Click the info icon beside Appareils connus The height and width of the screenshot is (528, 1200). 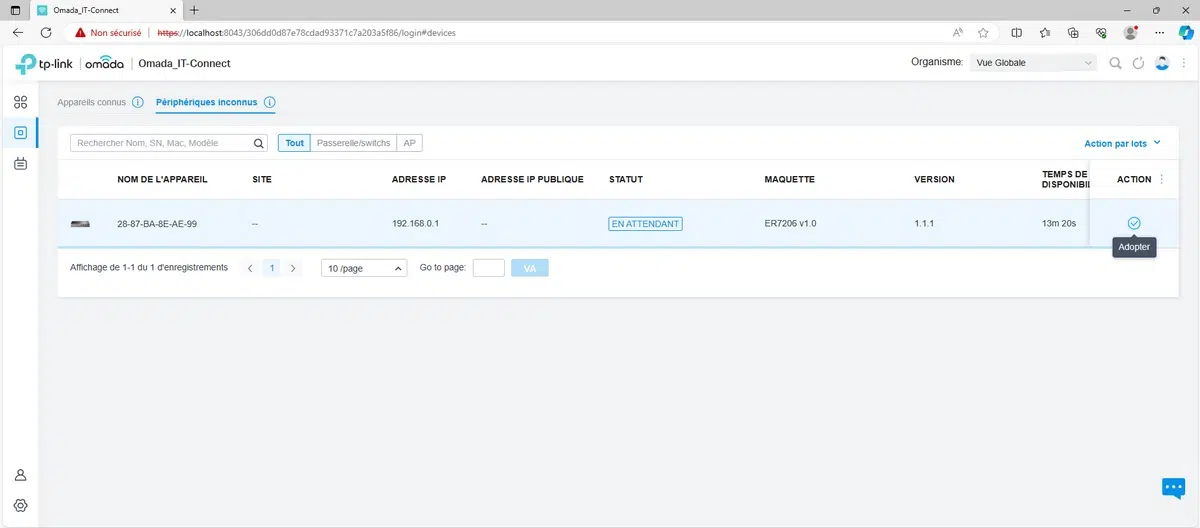pyautogui.click(x=138, y=102)
